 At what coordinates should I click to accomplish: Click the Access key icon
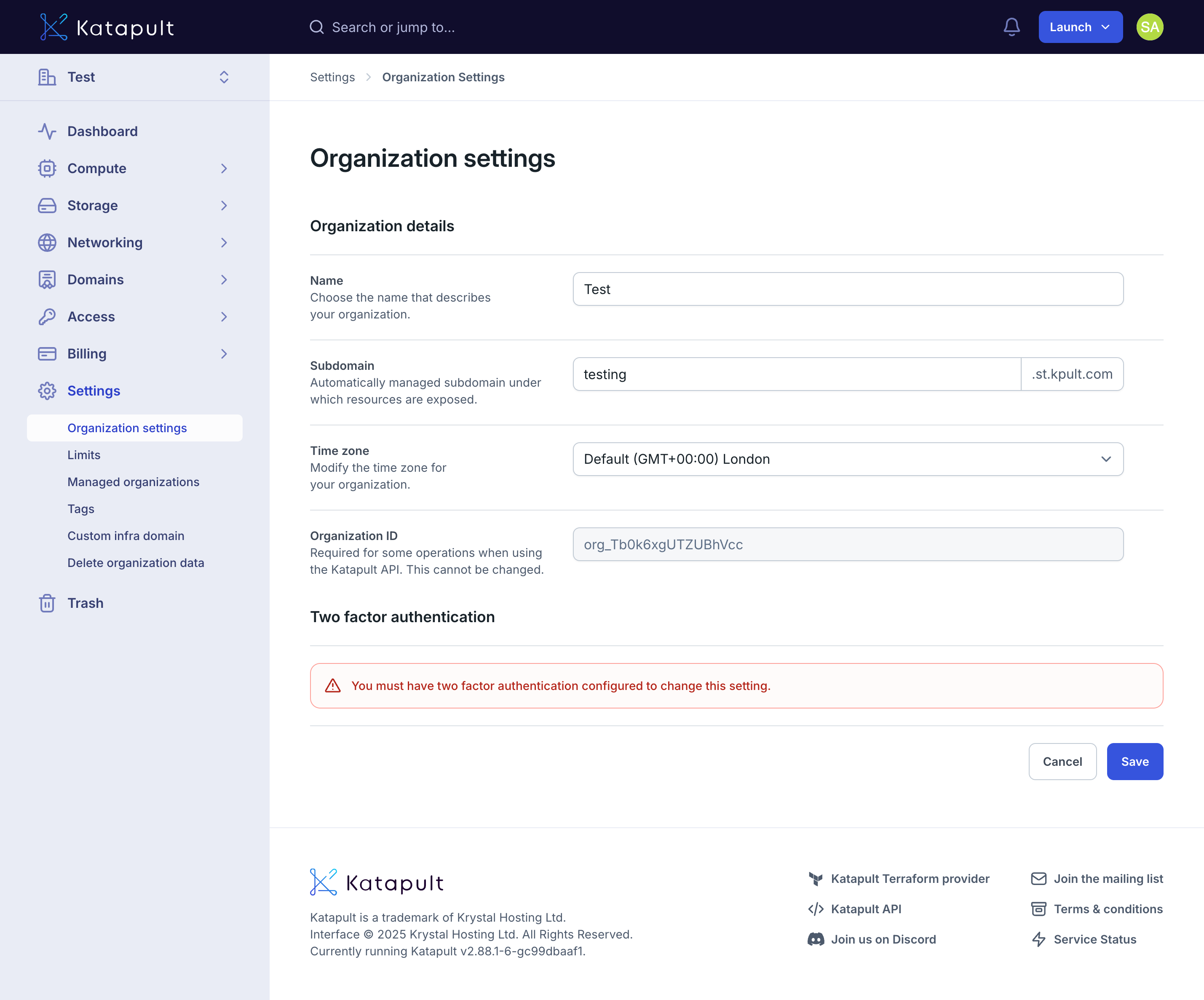[x=47, y=316]
